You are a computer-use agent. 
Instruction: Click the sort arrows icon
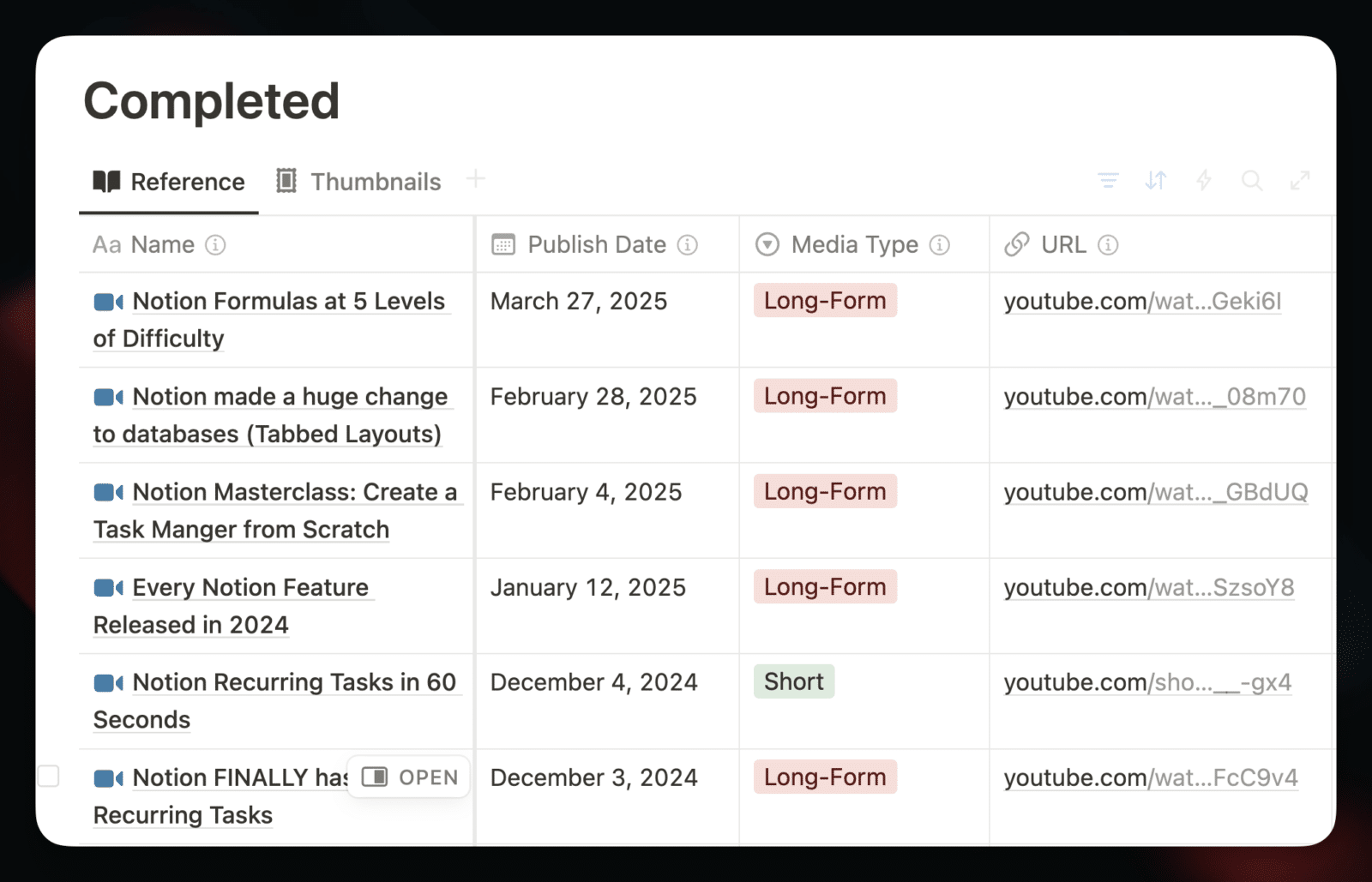click(x=1156, y=180)
